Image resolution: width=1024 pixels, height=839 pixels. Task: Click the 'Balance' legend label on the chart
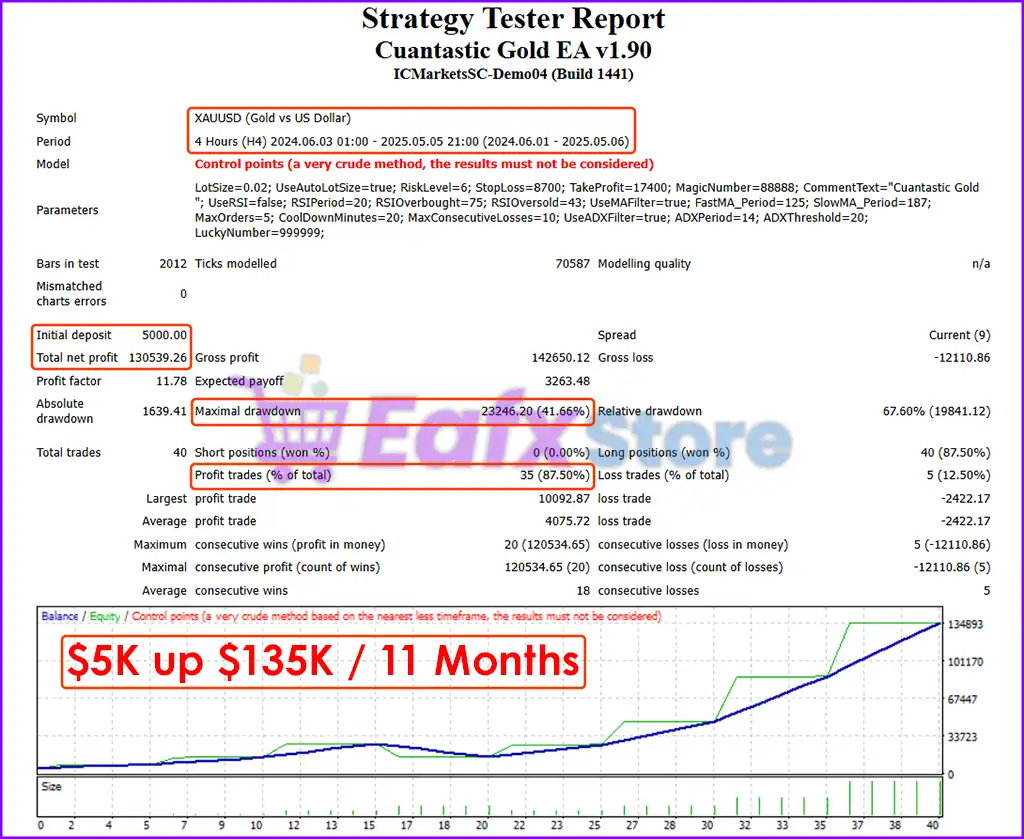pyautogui.click(x=59, y=616)
